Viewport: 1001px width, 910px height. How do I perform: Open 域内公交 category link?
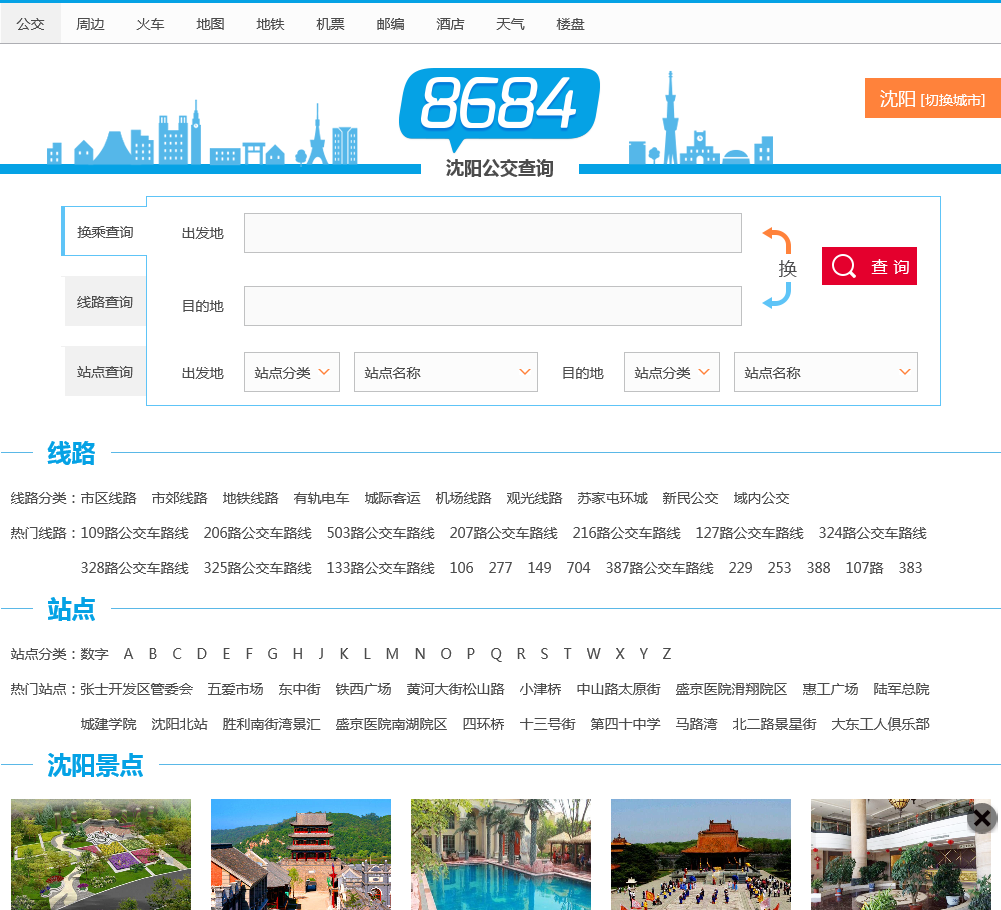coord(762,498)
